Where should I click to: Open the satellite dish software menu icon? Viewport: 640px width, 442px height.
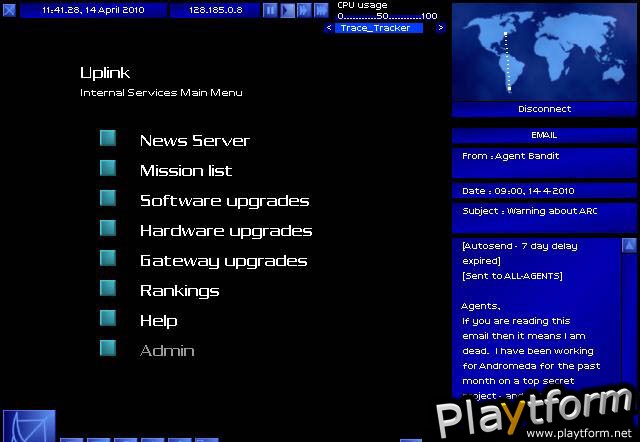29,426
